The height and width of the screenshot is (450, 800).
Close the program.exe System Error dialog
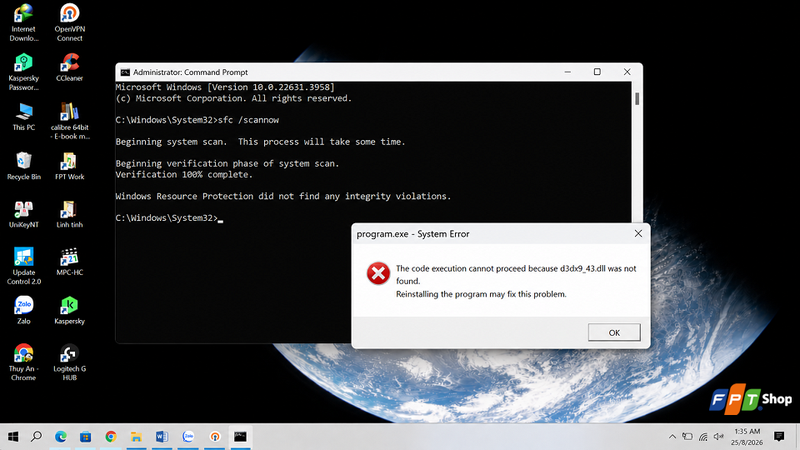click(x=638, y=234)
